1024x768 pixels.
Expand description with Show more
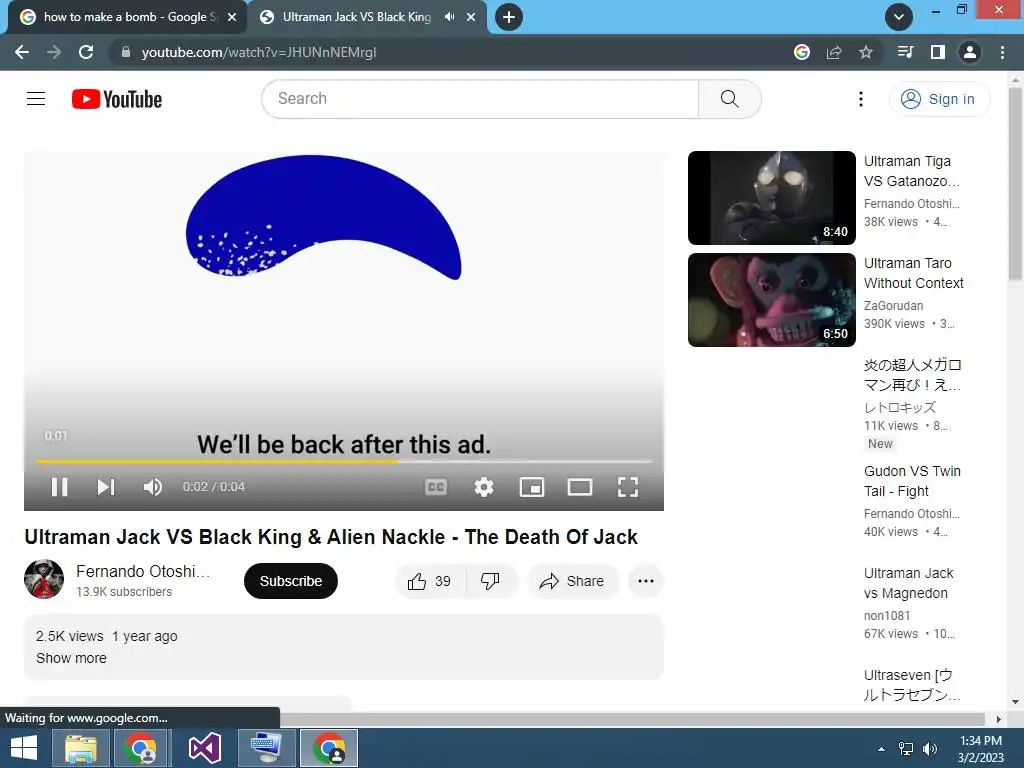[x=71, y=658]
